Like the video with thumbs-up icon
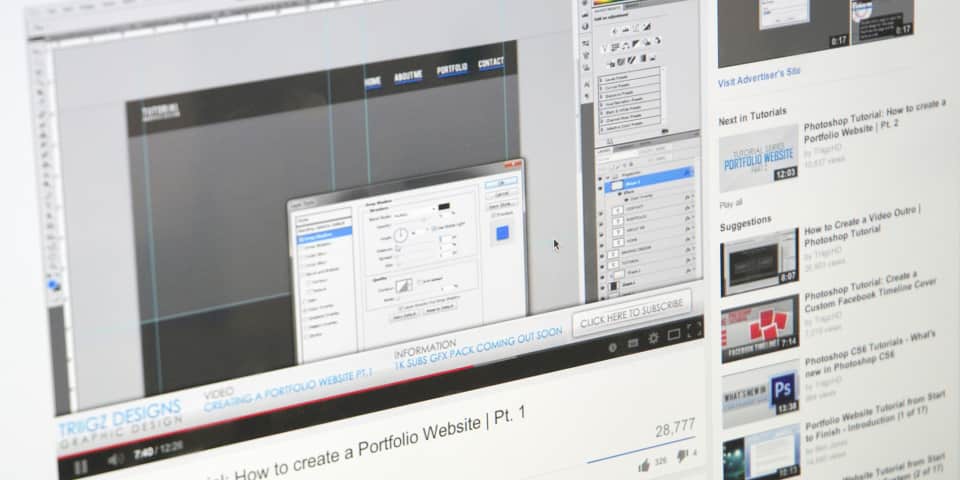960x480 pixels. [x=643, y=467]
